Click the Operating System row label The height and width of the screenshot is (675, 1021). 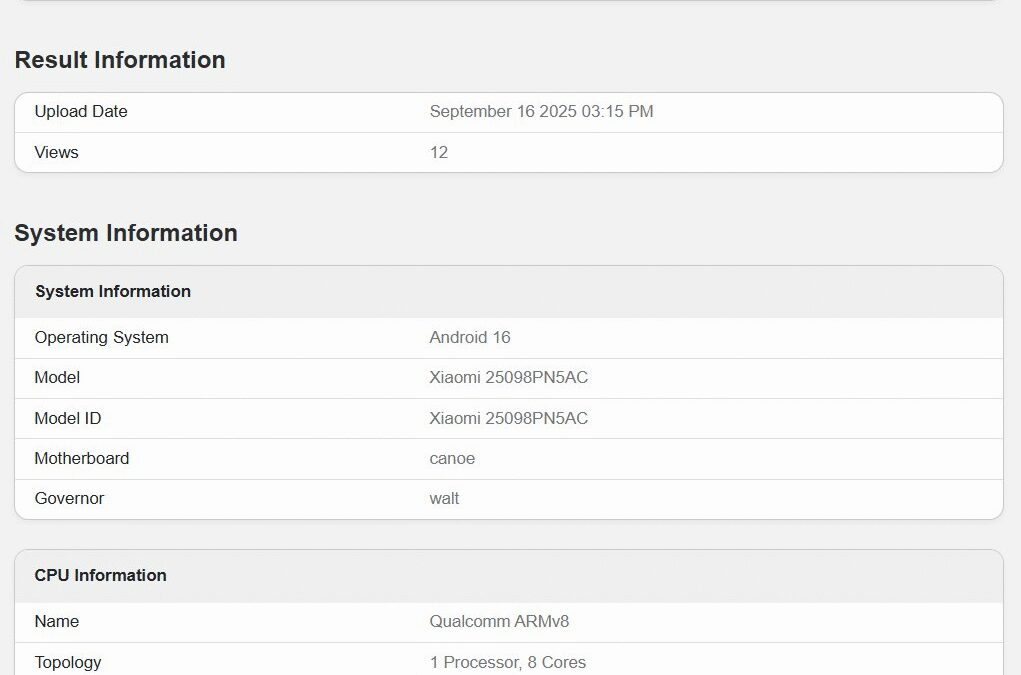coord(101,338)
